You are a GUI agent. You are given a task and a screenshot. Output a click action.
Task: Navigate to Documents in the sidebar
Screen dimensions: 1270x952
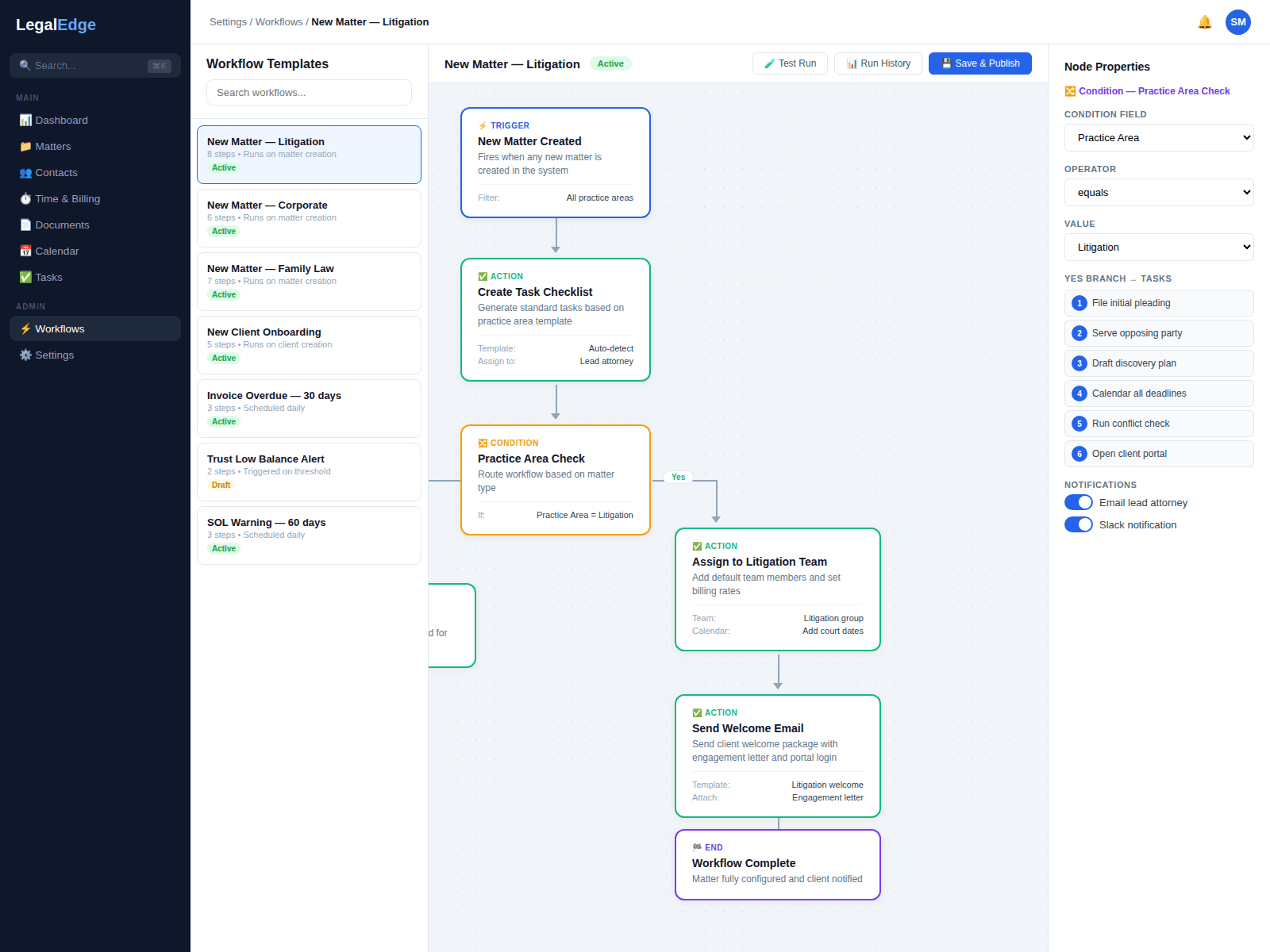coord(95,225)
